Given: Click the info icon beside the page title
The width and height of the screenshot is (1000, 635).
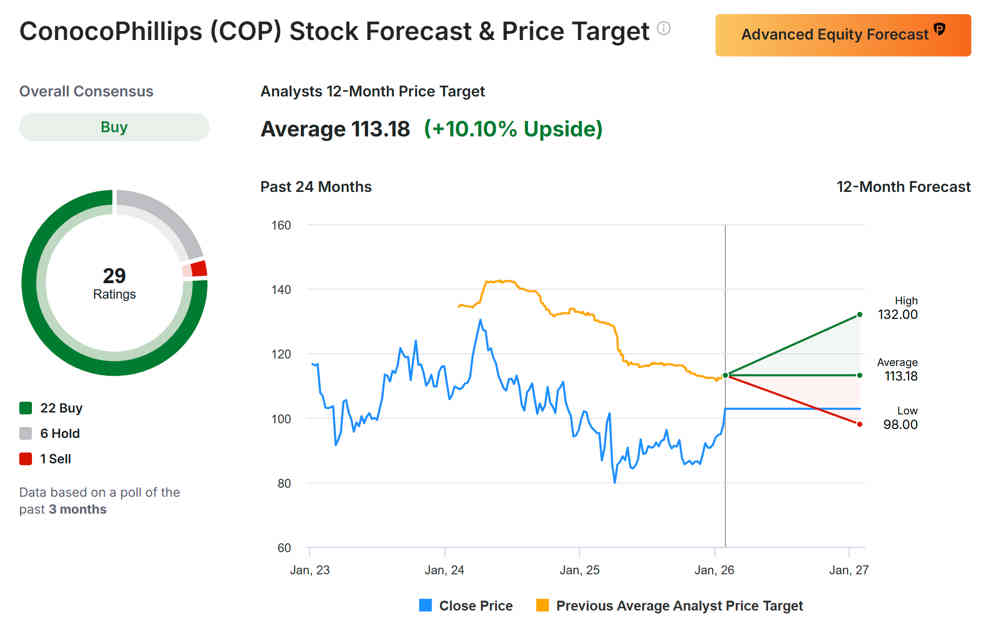Looking at the screenshot, I should coord(664,29).
